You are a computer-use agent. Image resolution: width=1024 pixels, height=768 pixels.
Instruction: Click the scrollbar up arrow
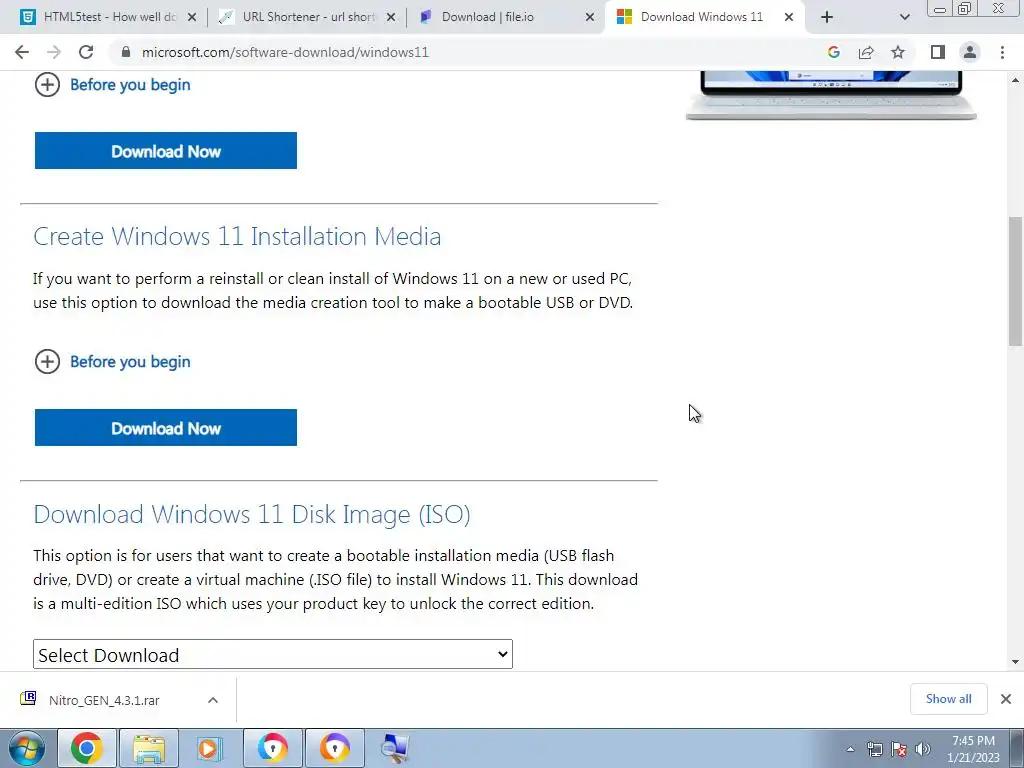coord(1015,80)
